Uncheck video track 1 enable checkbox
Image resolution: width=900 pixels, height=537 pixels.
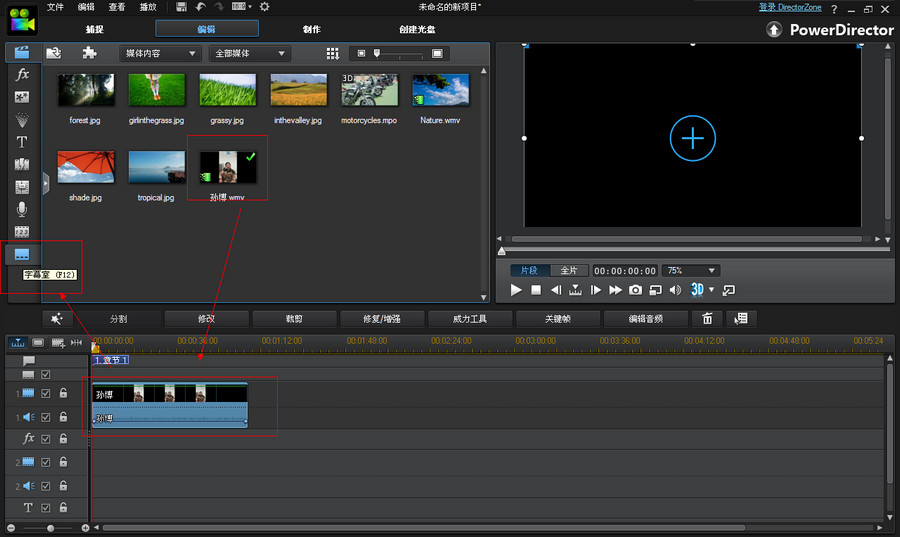pos(45,394)
